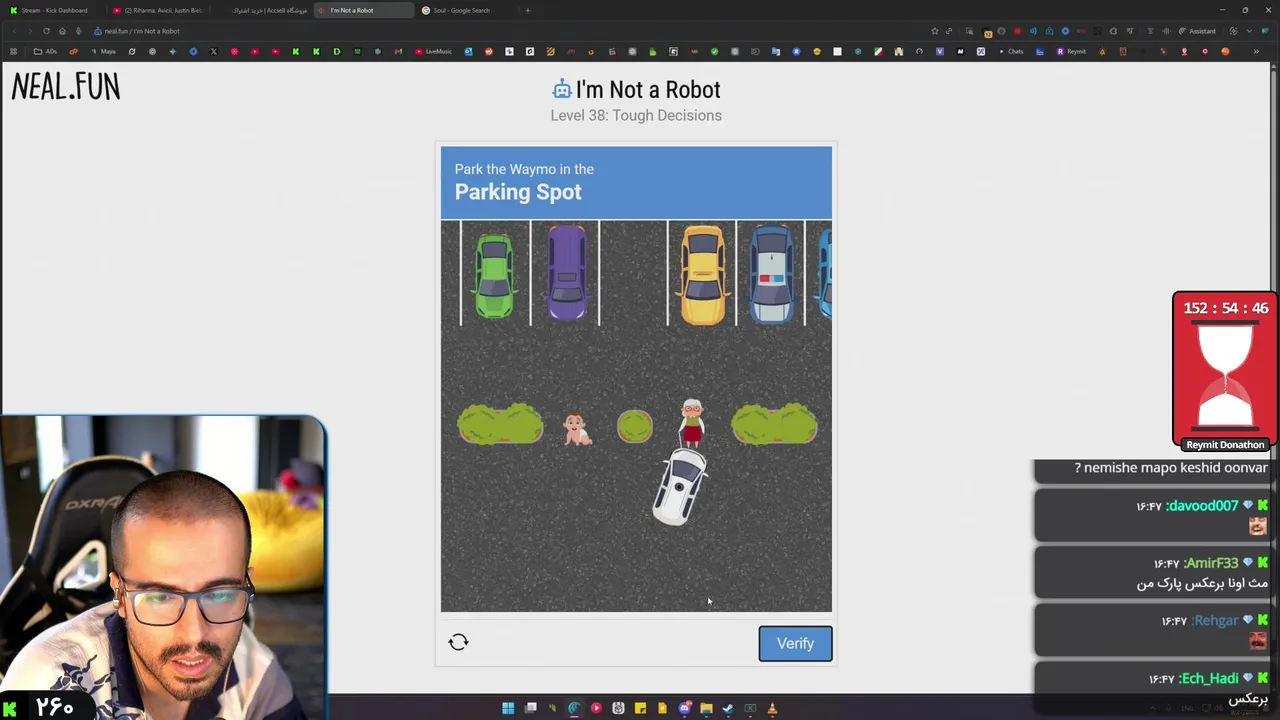Open the Reymit bookmark
The height and width of the screenshot is (720, 1280).
tap(1071, 51)
